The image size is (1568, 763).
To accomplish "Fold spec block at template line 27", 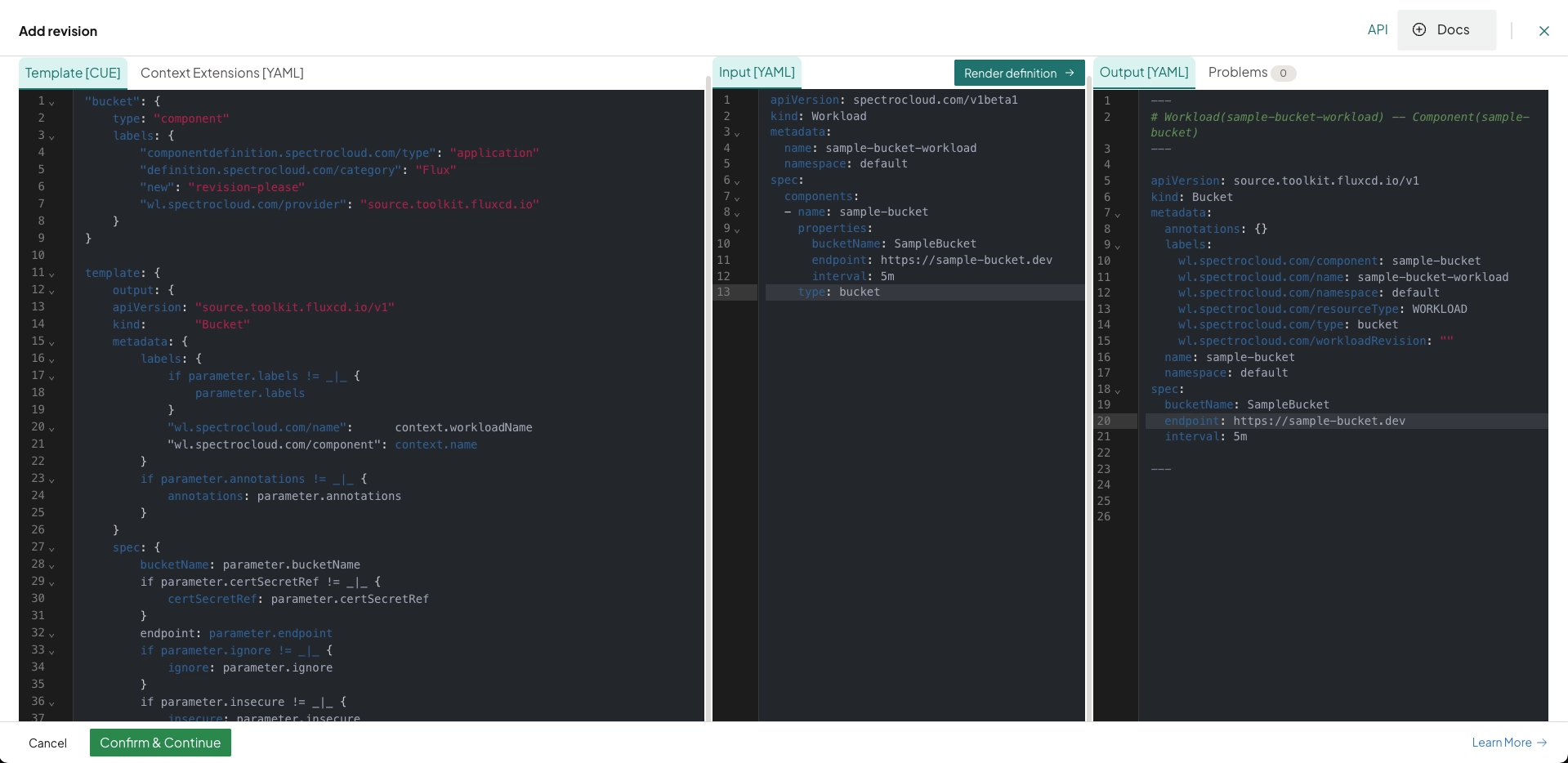I will click(51, 548).
